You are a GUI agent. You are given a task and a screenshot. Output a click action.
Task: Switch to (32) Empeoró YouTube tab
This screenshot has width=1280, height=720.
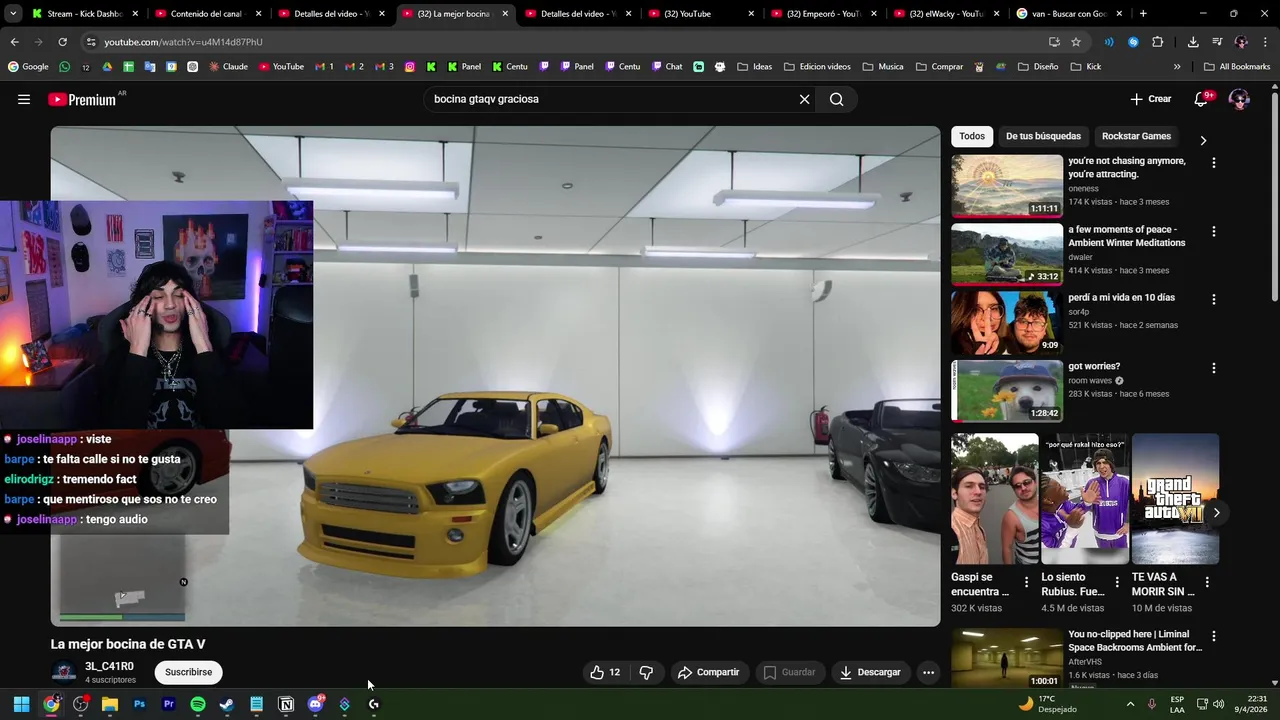click(824, 14)
